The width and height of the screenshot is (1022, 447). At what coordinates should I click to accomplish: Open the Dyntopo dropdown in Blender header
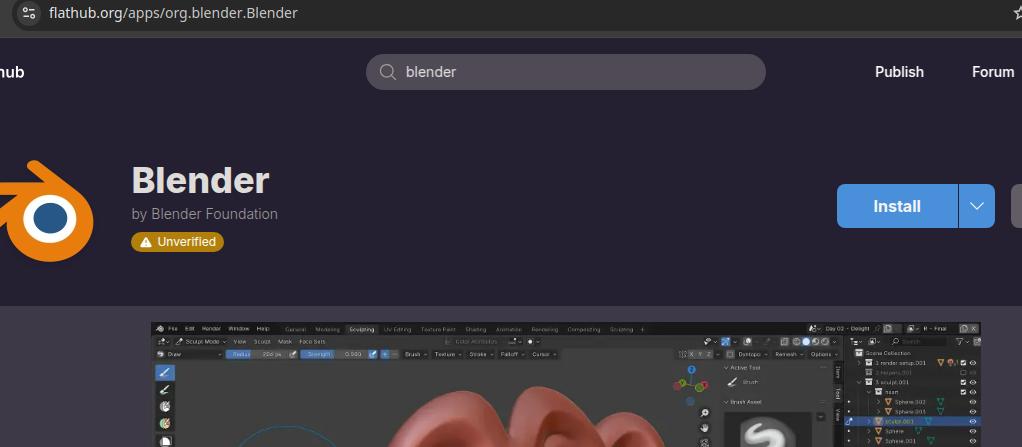[753, 354]
